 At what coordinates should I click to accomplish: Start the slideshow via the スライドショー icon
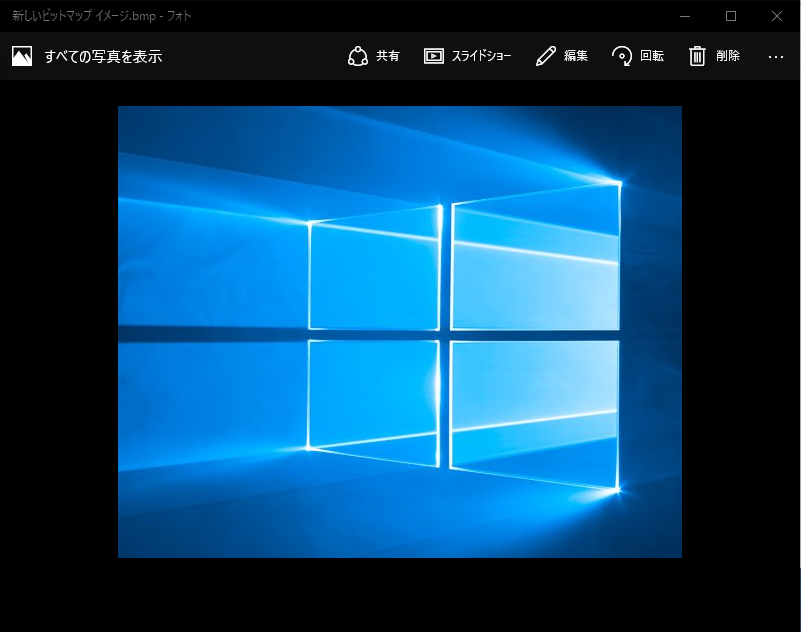pos(434,56)
